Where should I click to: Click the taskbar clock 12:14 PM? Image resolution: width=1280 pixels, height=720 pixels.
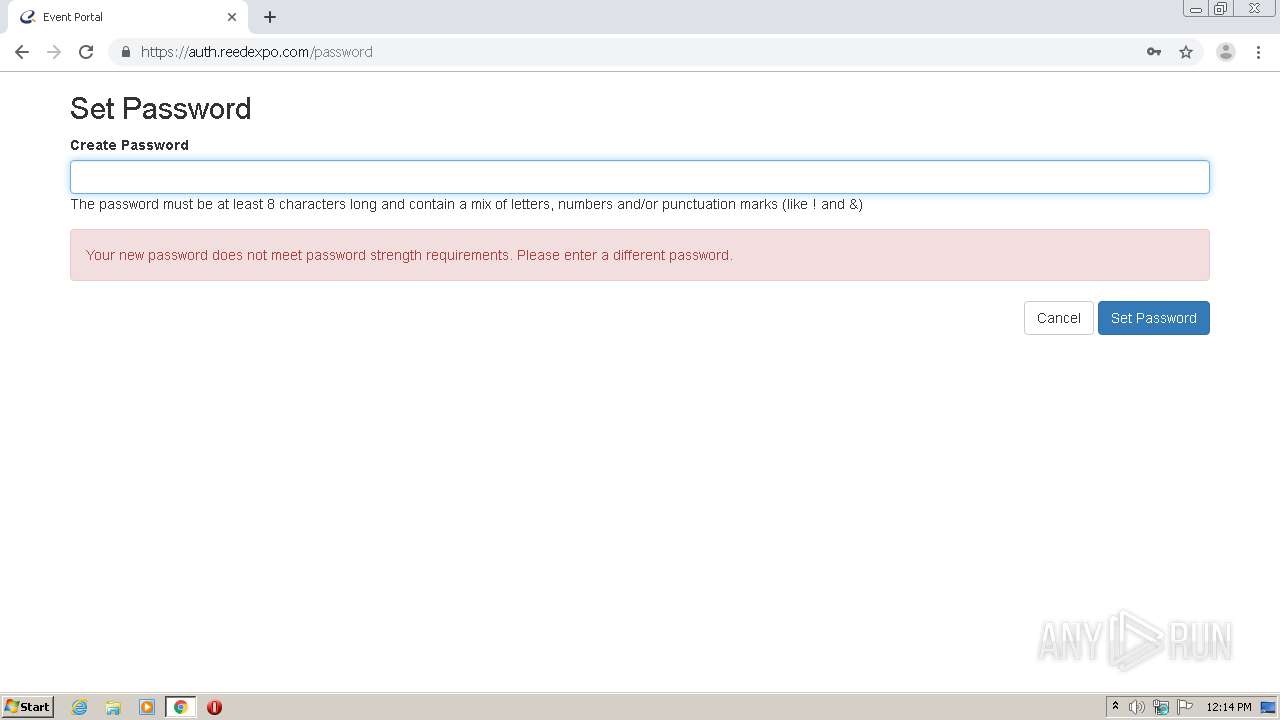pyautogui.click(x=1229, y=707)
